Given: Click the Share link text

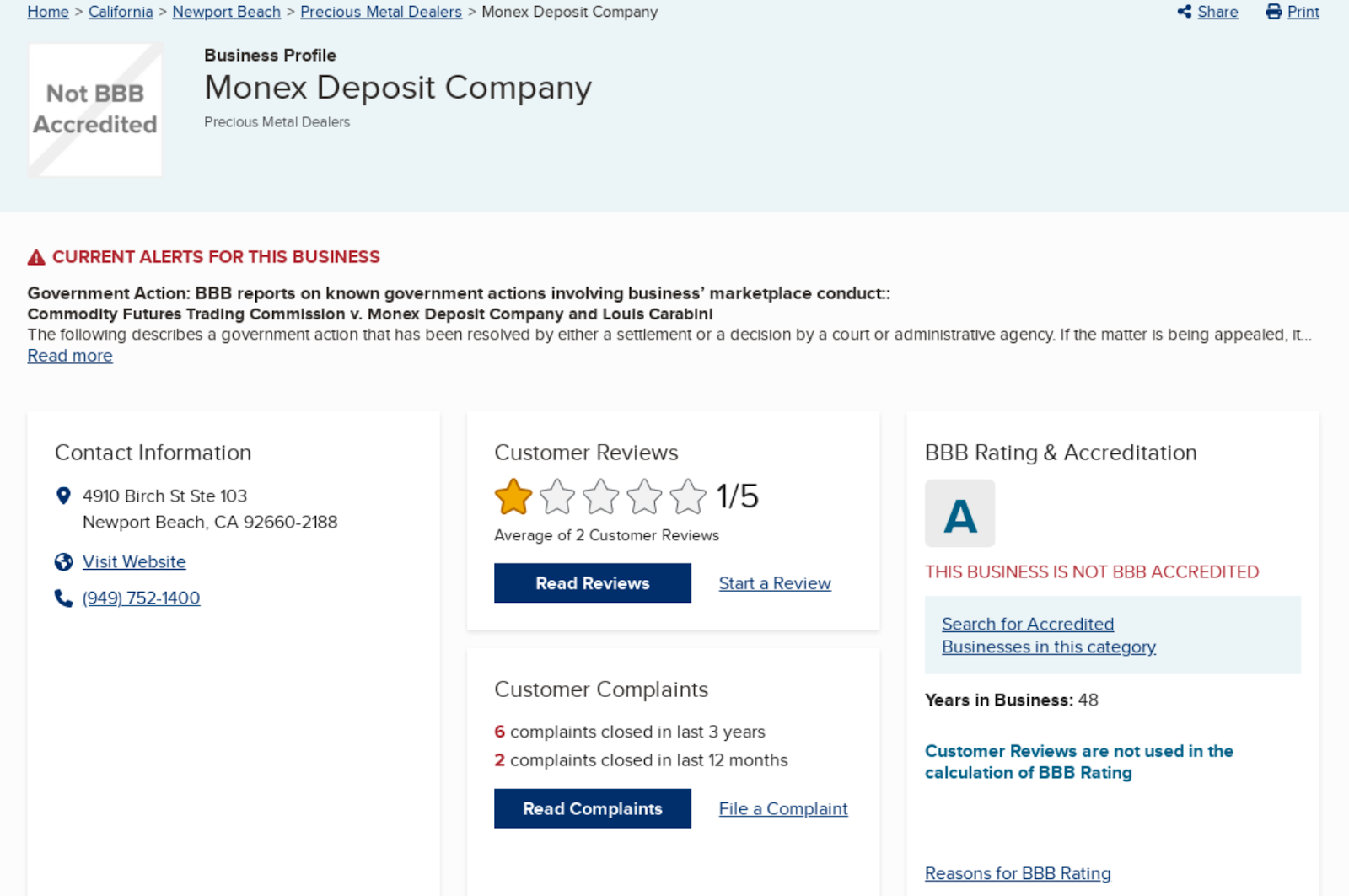Looking at the screenshot, I should coord(1218,12).
